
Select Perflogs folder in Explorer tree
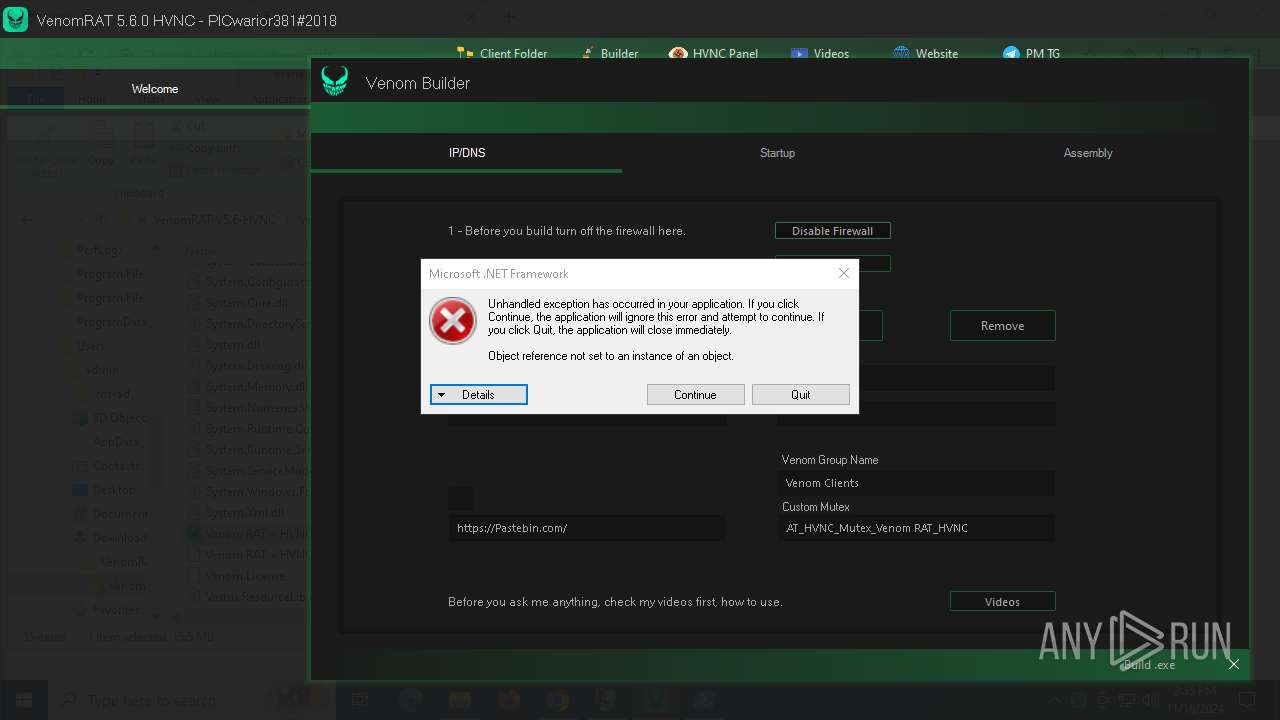pos(100,250)
